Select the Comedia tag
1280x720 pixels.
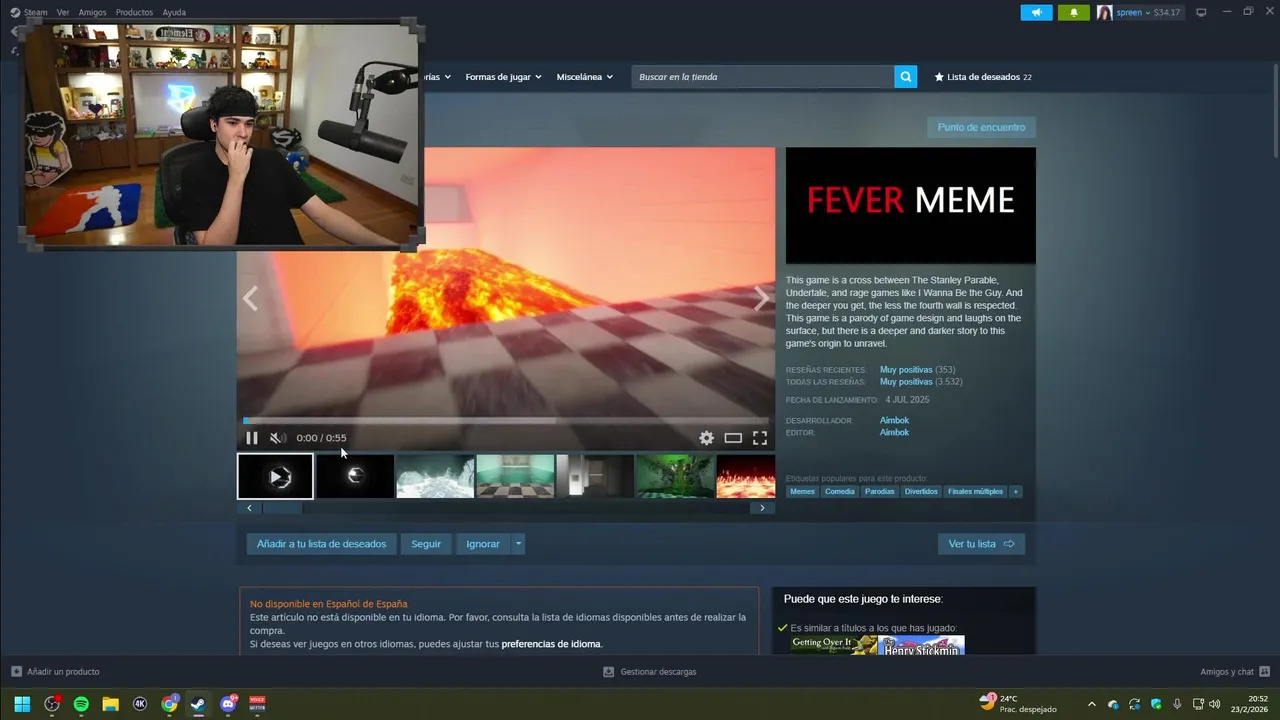coord(840,492)
